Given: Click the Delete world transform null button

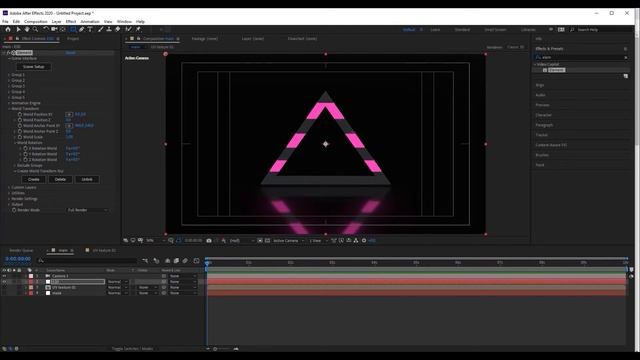Looking at the screenshot, I should 60,180.
